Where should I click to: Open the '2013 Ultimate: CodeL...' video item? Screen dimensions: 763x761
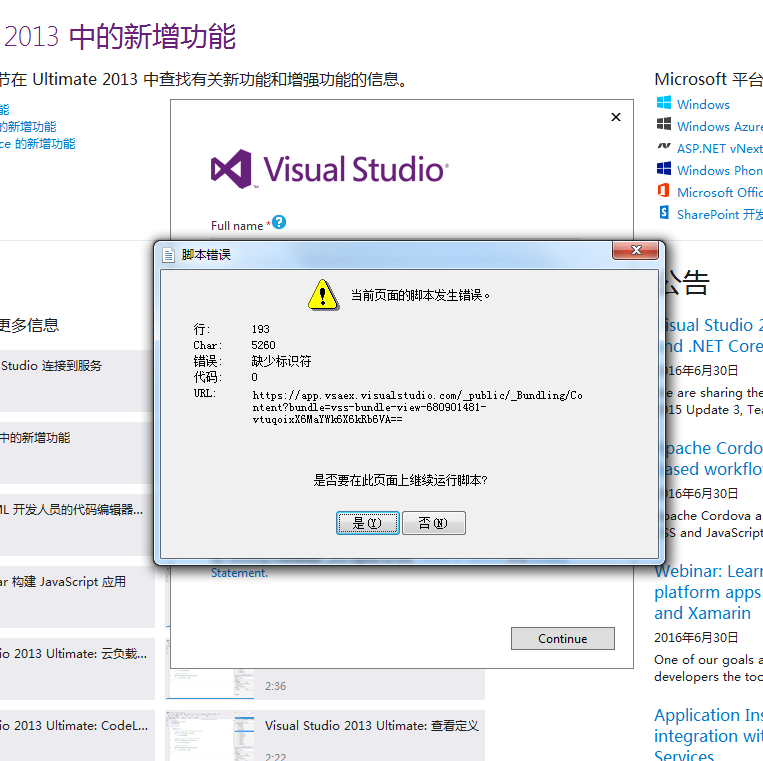[x=75, y=735]
